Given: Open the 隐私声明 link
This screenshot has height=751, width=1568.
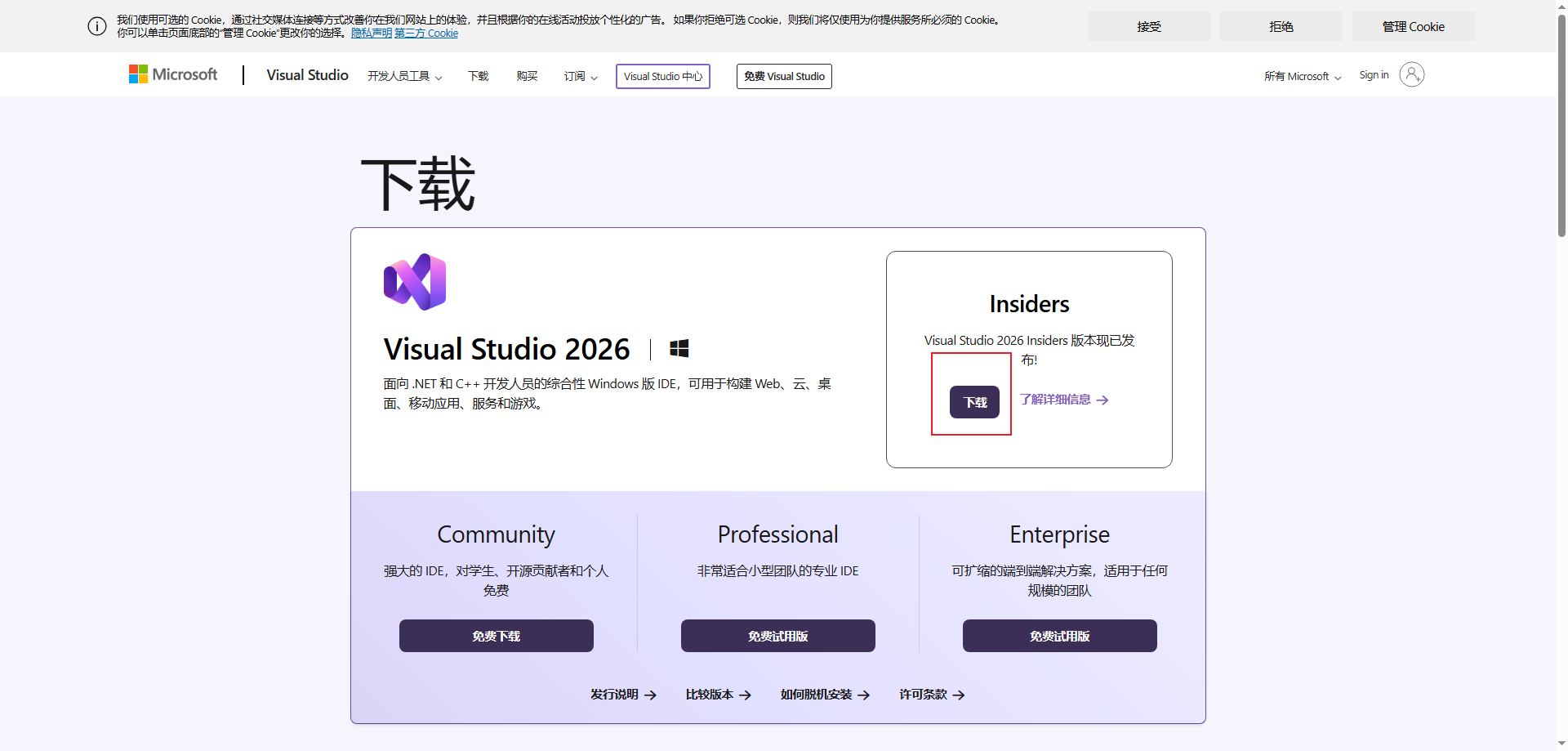Looking at the screenshot, I should [x=372, y=34].
